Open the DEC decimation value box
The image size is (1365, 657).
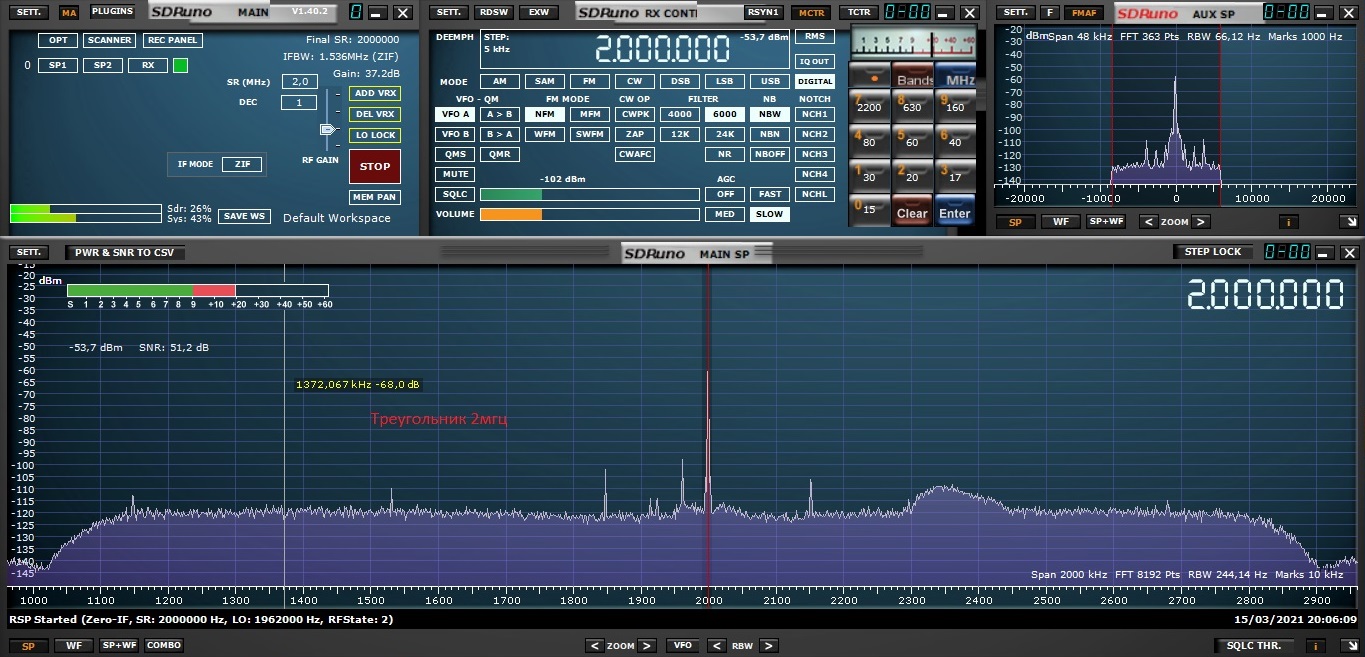click(299, 102)
